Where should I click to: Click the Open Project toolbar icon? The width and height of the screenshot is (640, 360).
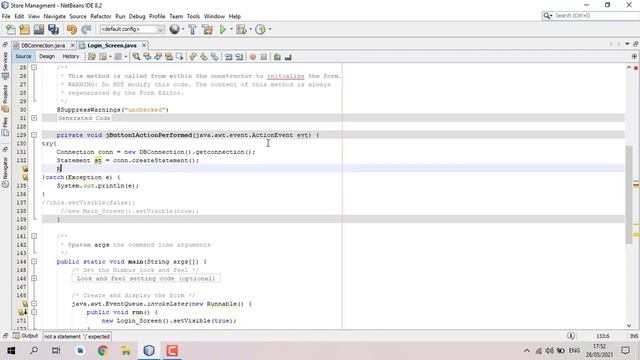click(x=39, y=29)
